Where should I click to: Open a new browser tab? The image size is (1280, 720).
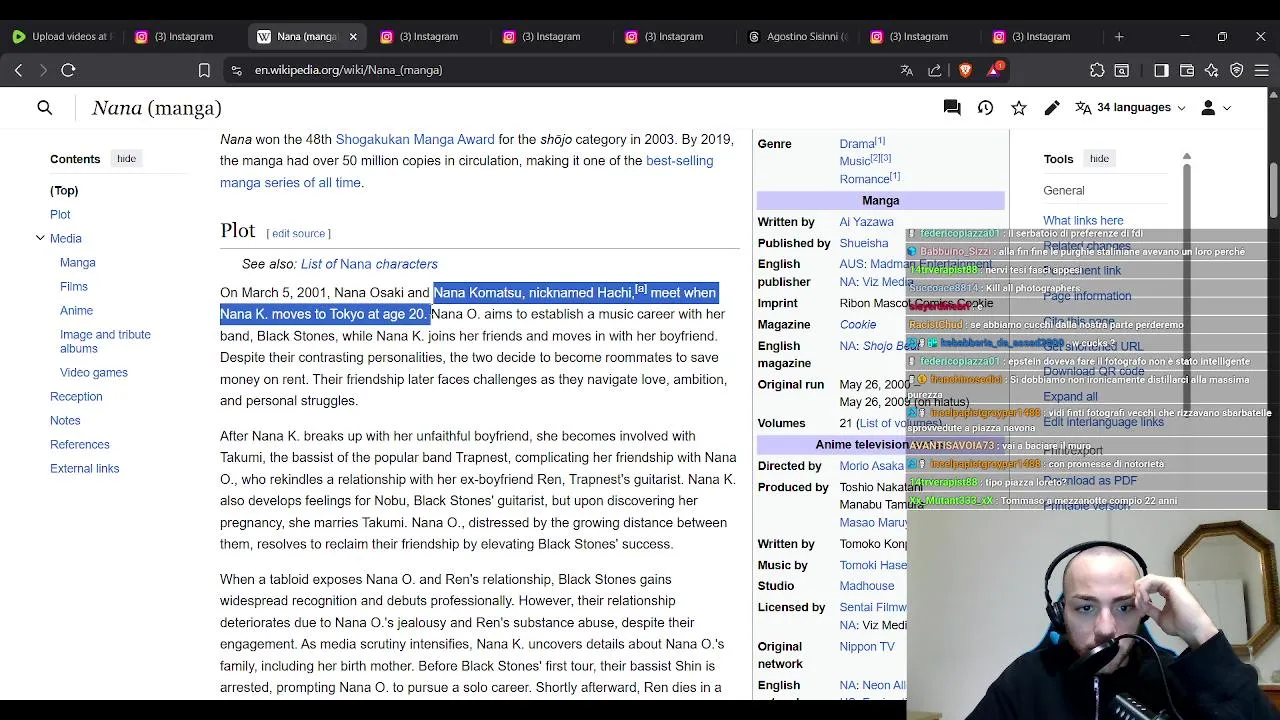click(1119, 36)
